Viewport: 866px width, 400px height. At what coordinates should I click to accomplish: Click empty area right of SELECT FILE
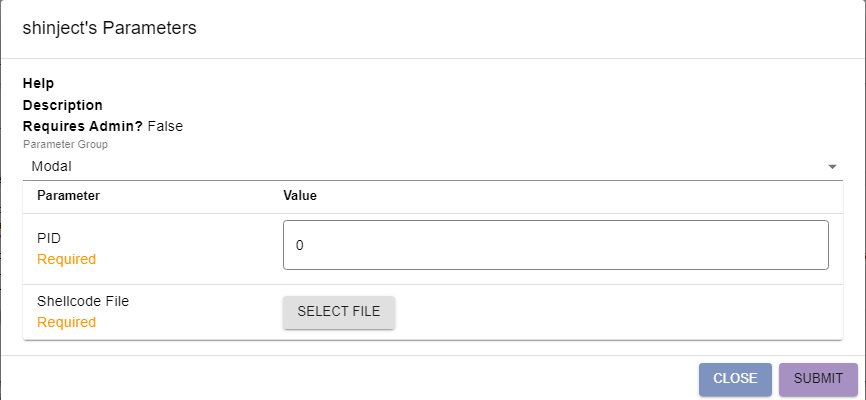click(x=613, y=312)
